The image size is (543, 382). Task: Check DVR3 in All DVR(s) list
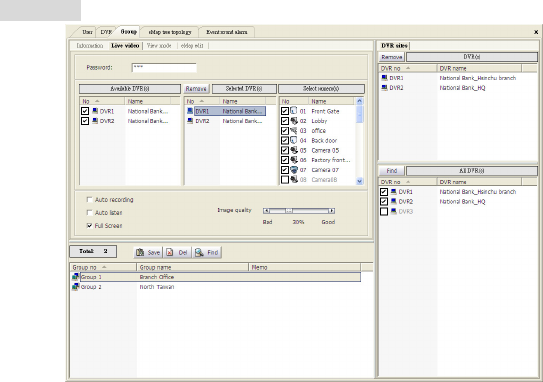coord(384,211)
